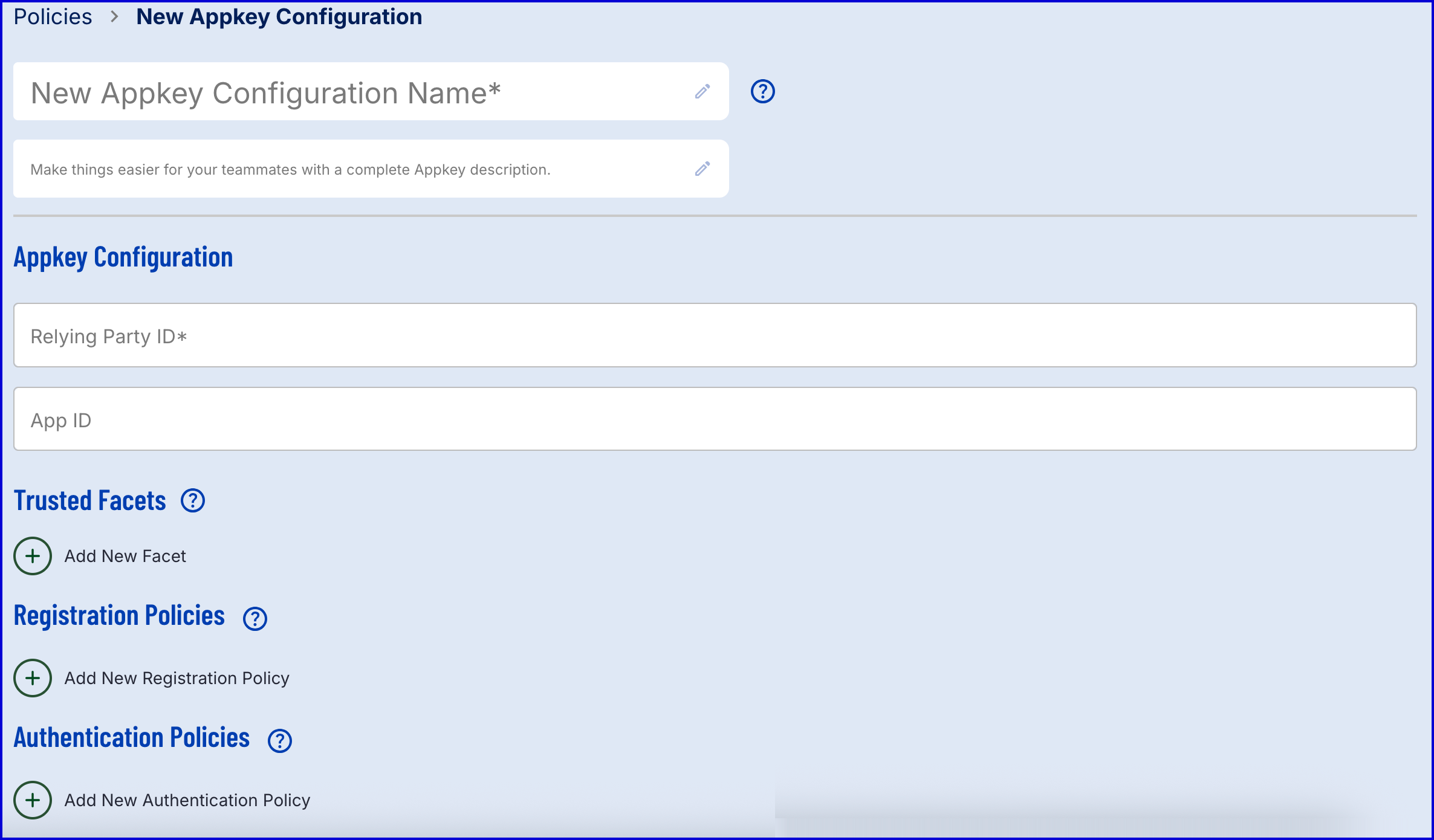1434x840 pixels.
Task: Click plus icon for Add New Facet
Action: point(33,556)
